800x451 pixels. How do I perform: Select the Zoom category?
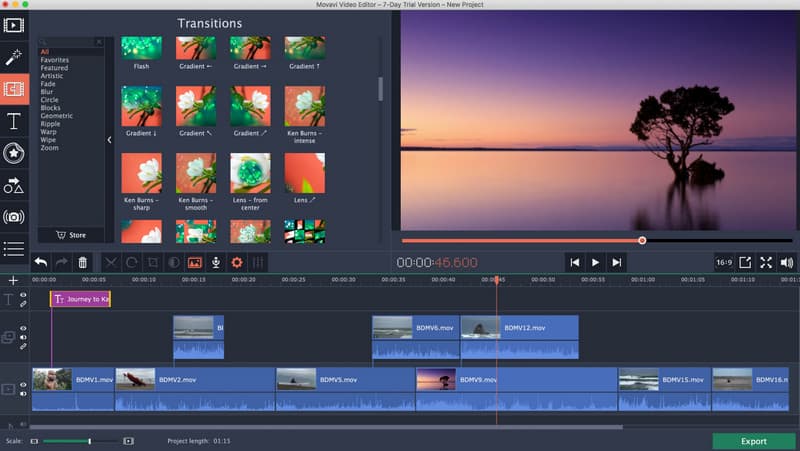(x=49, y=148)
